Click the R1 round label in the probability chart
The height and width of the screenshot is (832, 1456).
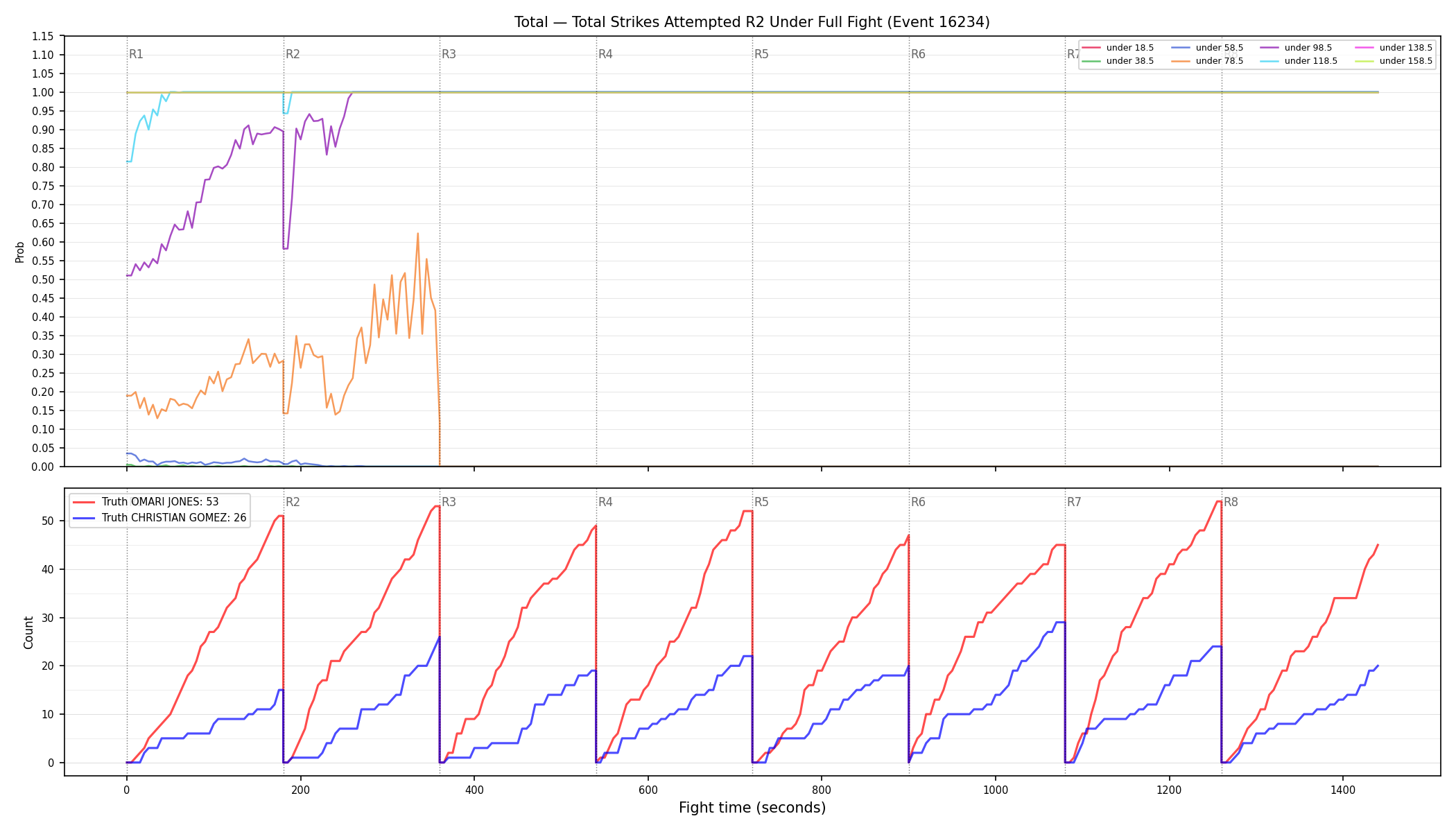tap(137, 54)
